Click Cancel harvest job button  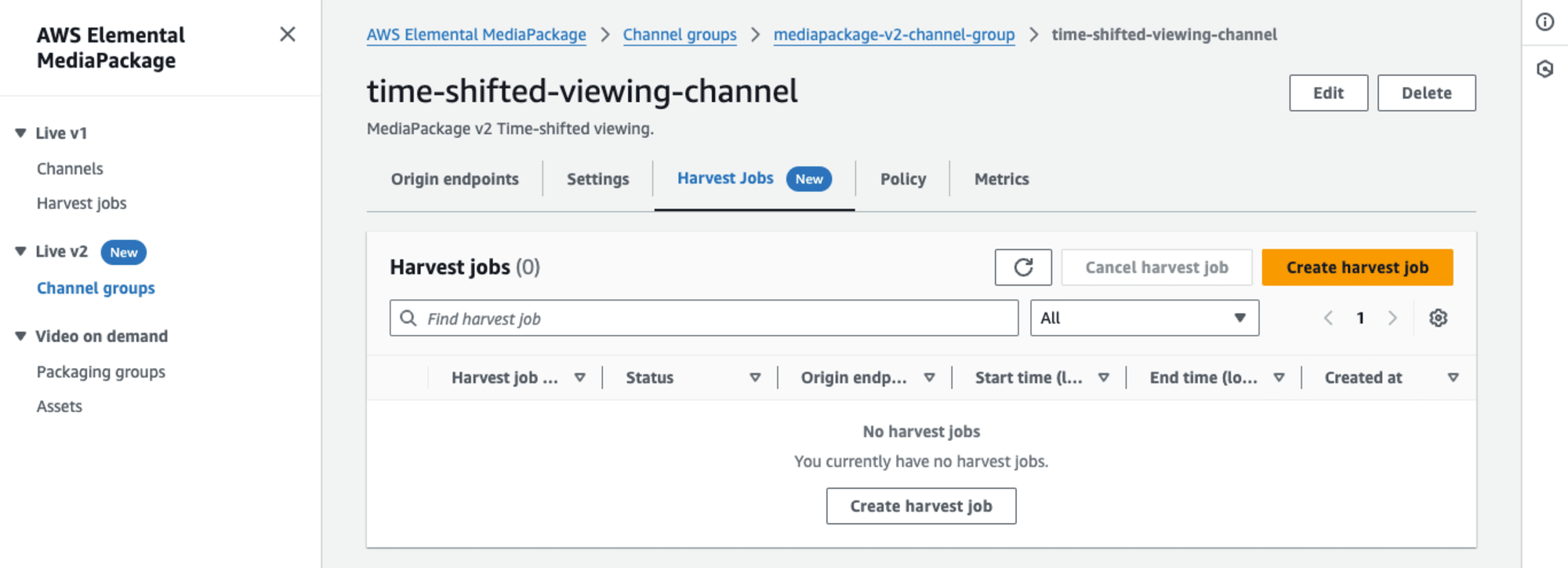pos(1156,268)
